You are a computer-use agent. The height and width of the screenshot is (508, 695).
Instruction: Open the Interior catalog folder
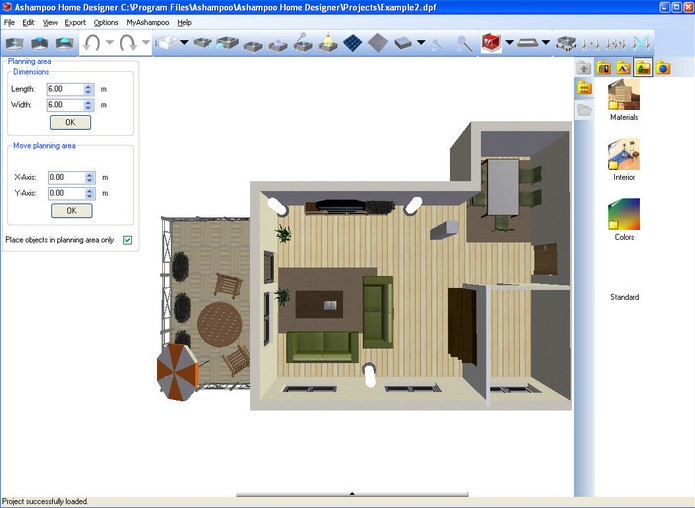pos(624,160)
